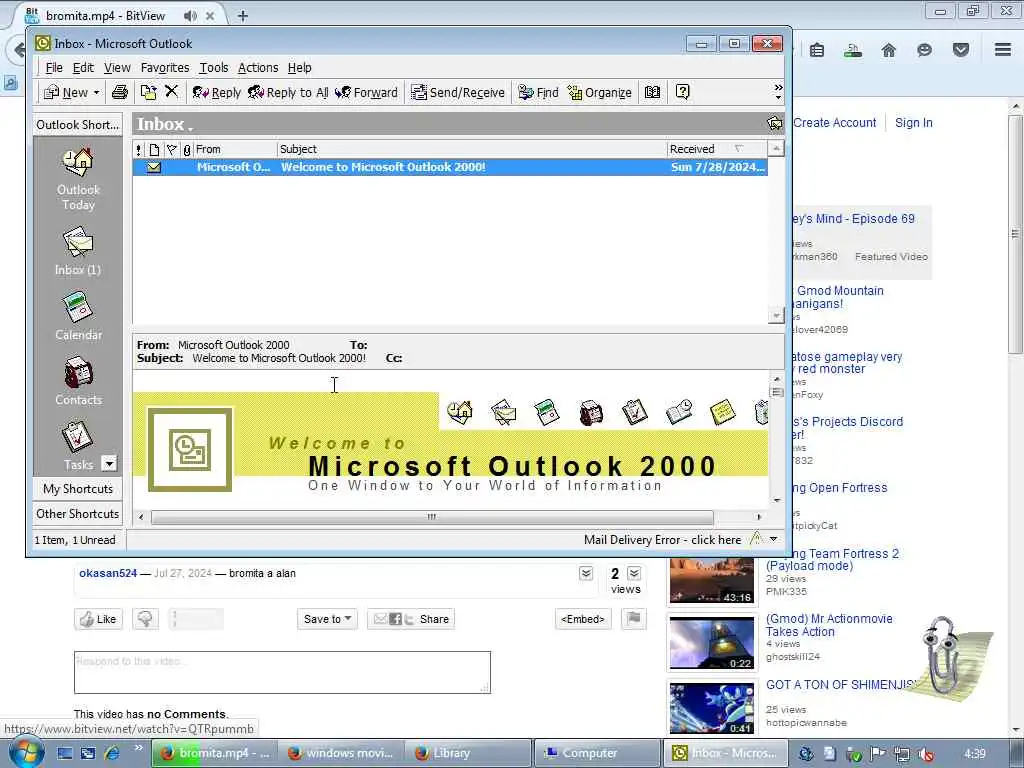Image resolution: width=1024 pixels, height=768 pixels.
Task: Reply to the selected message
Action: 217,93
